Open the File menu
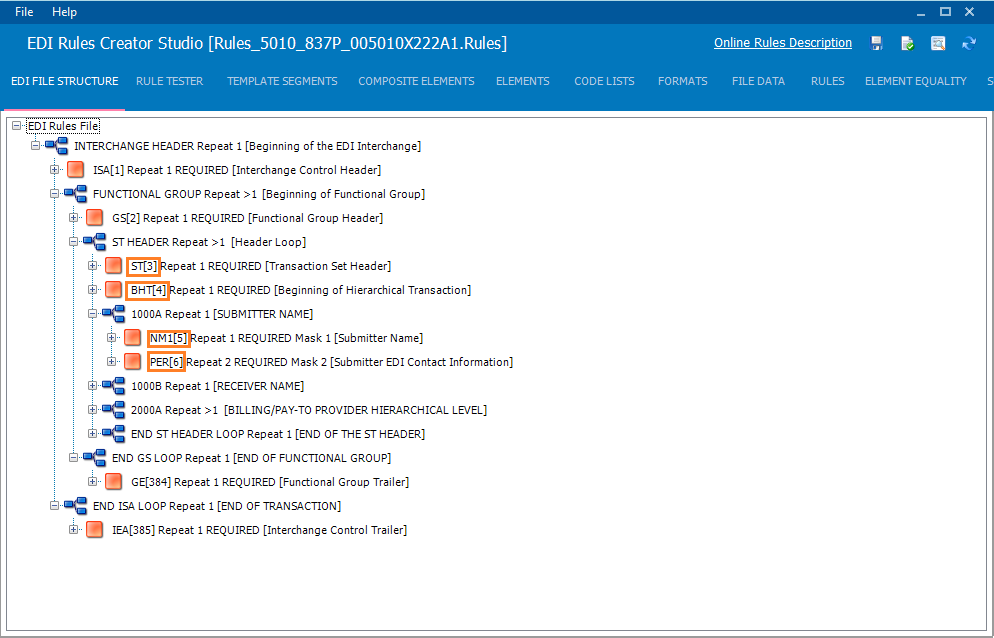994x638 pixels. tap(24, 12)
